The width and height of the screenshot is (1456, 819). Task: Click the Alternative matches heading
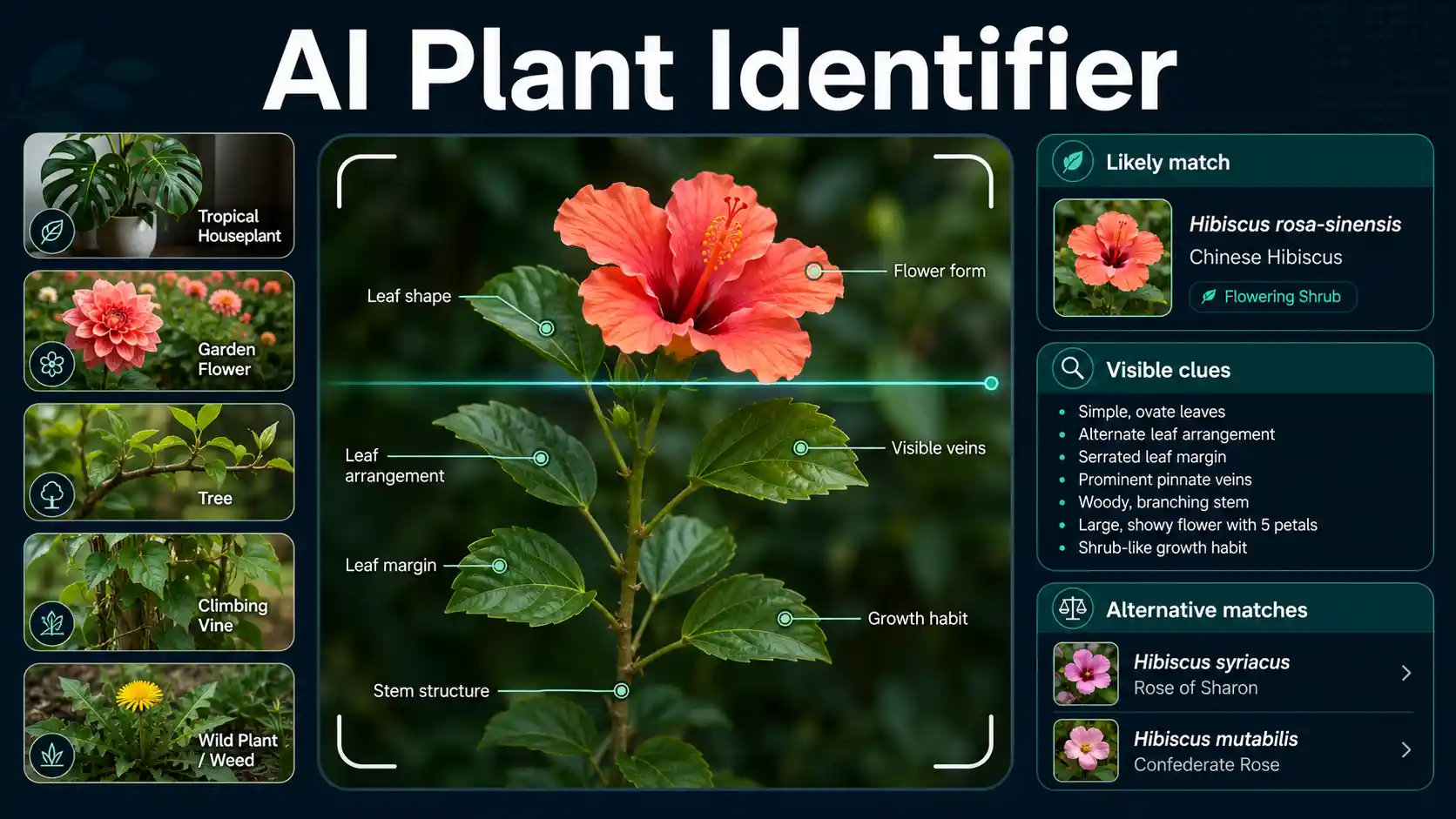tap(1206, 610)
